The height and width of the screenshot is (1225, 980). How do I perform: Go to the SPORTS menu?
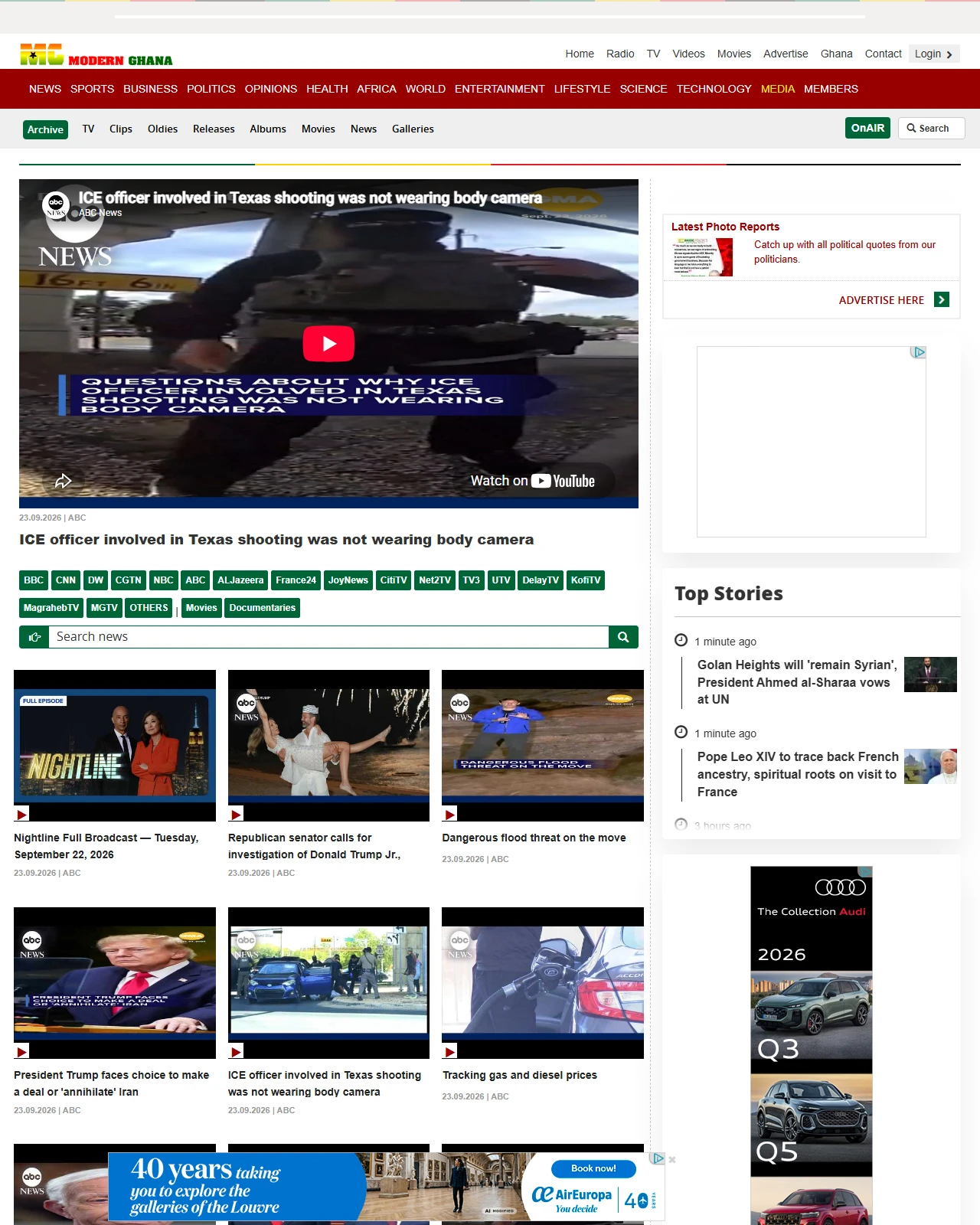pos(92,89)
